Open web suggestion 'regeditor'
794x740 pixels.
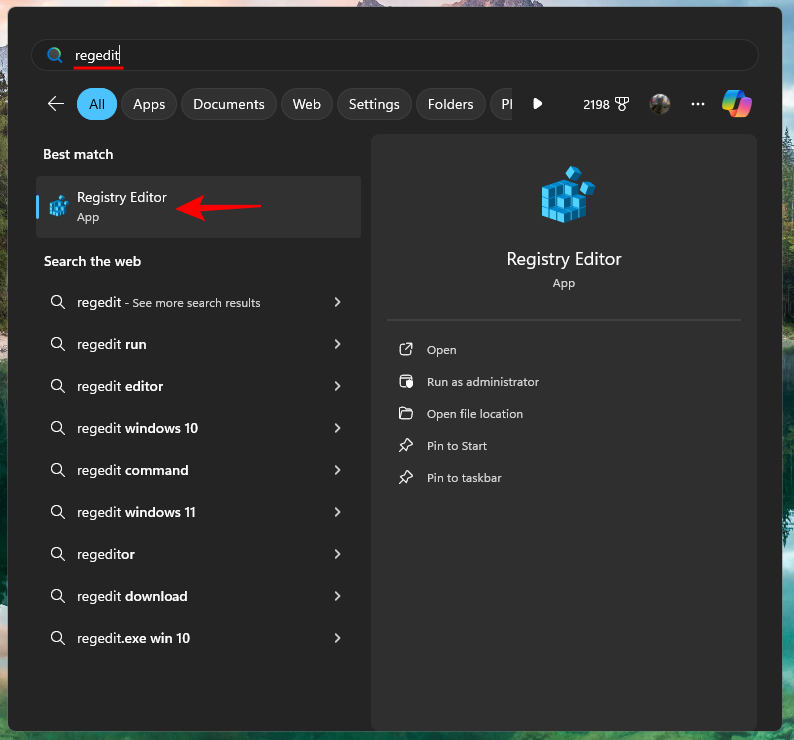point(198,555)
